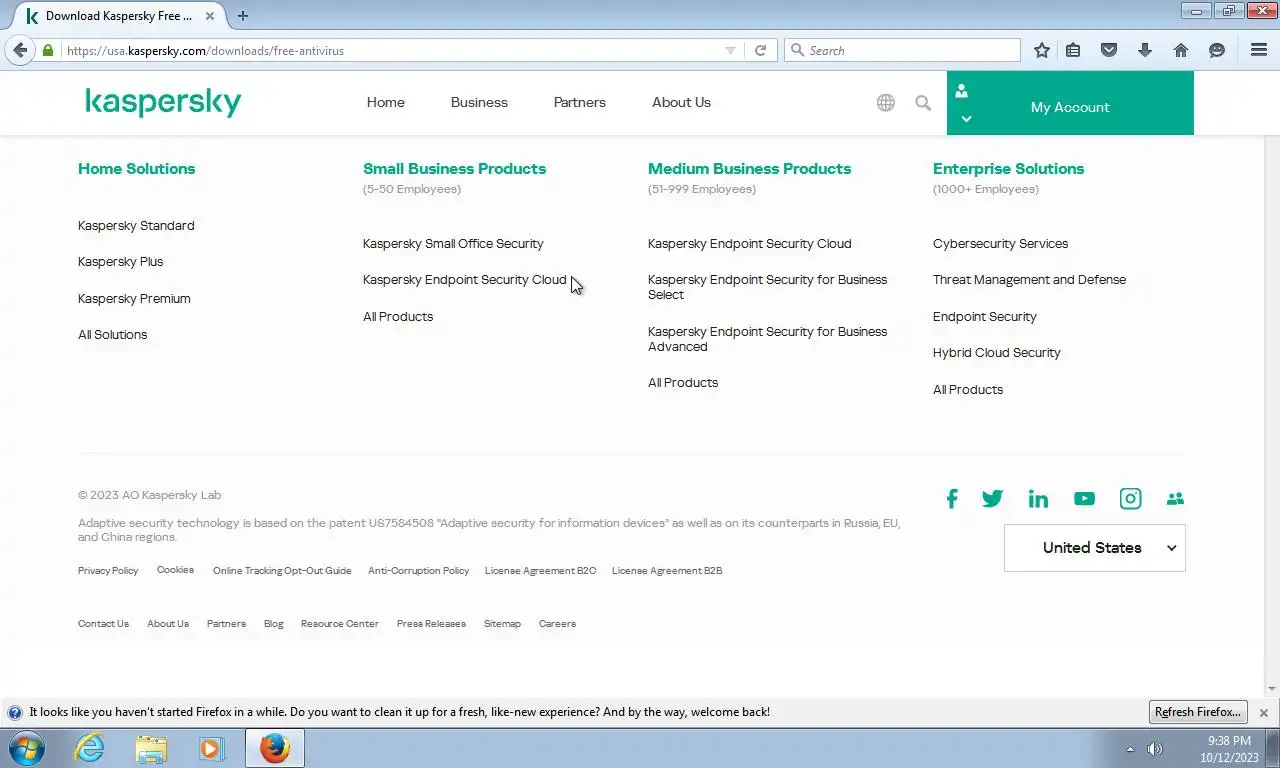Open Kaspersky Twitter page icon
The width and height of the screenshot is (1280, 768).
click(x=992, y=499)
